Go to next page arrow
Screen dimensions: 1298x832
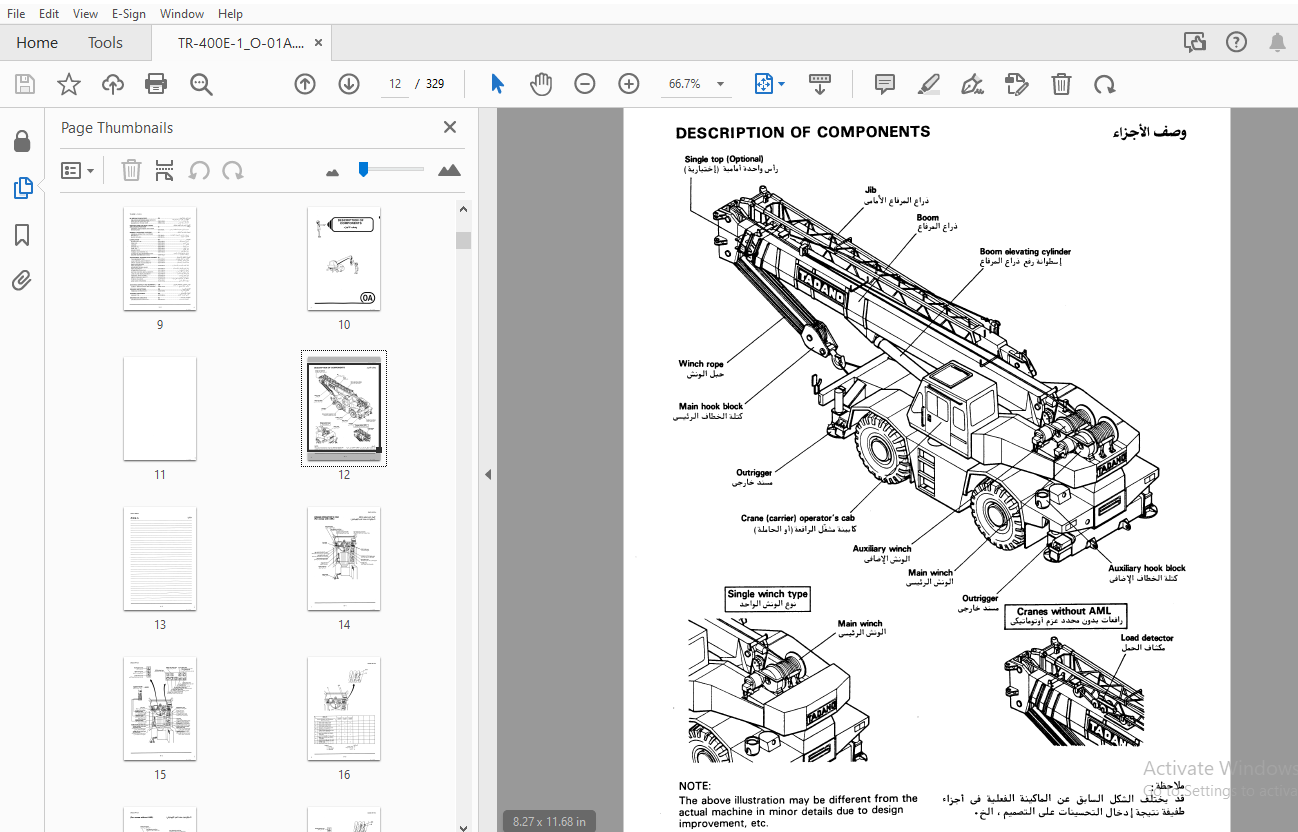[349, 84]
